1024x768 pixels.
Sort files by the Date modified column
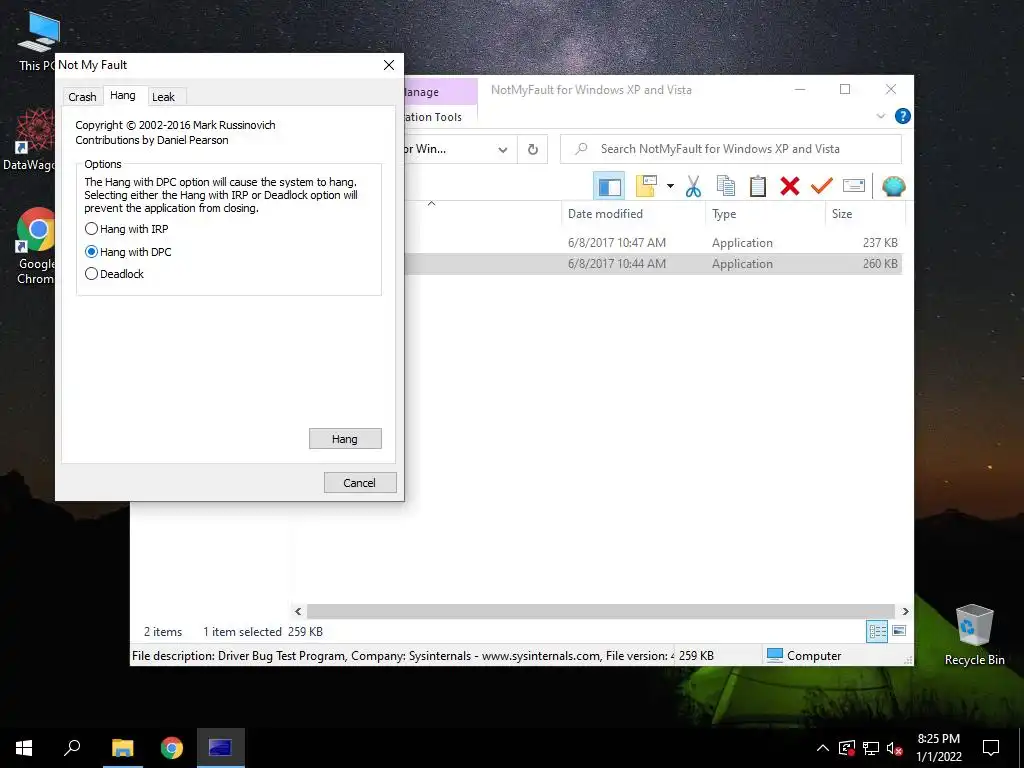click(633, 214)
